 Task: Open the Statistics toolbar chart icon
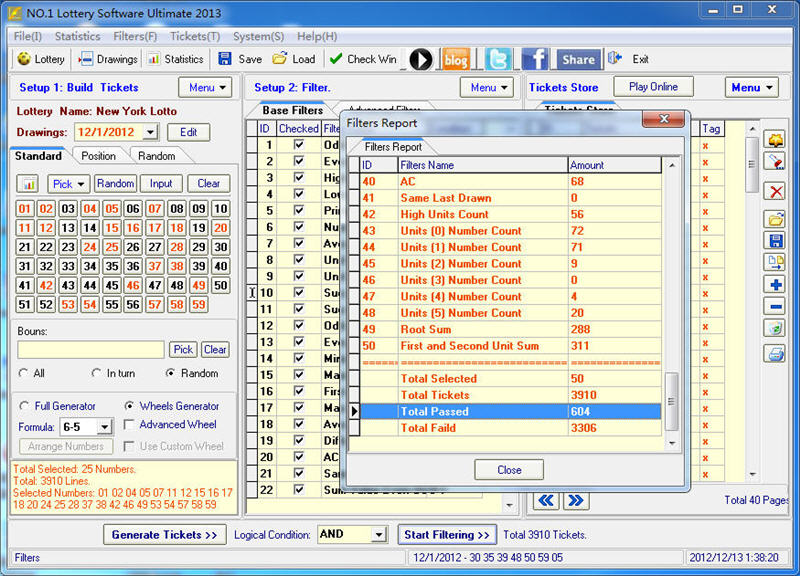pyautogui.click(x=154, y=59)
